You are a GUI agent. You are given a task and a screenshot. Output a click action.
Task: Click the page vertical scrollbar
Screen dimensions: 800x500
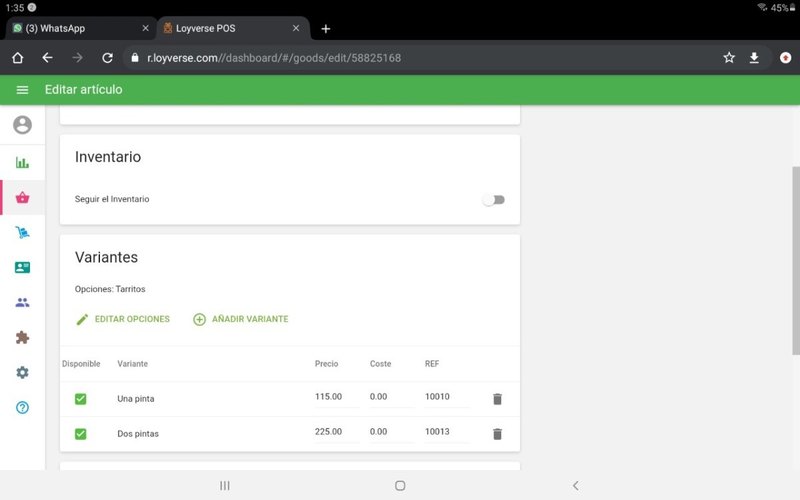coord(795,260)
